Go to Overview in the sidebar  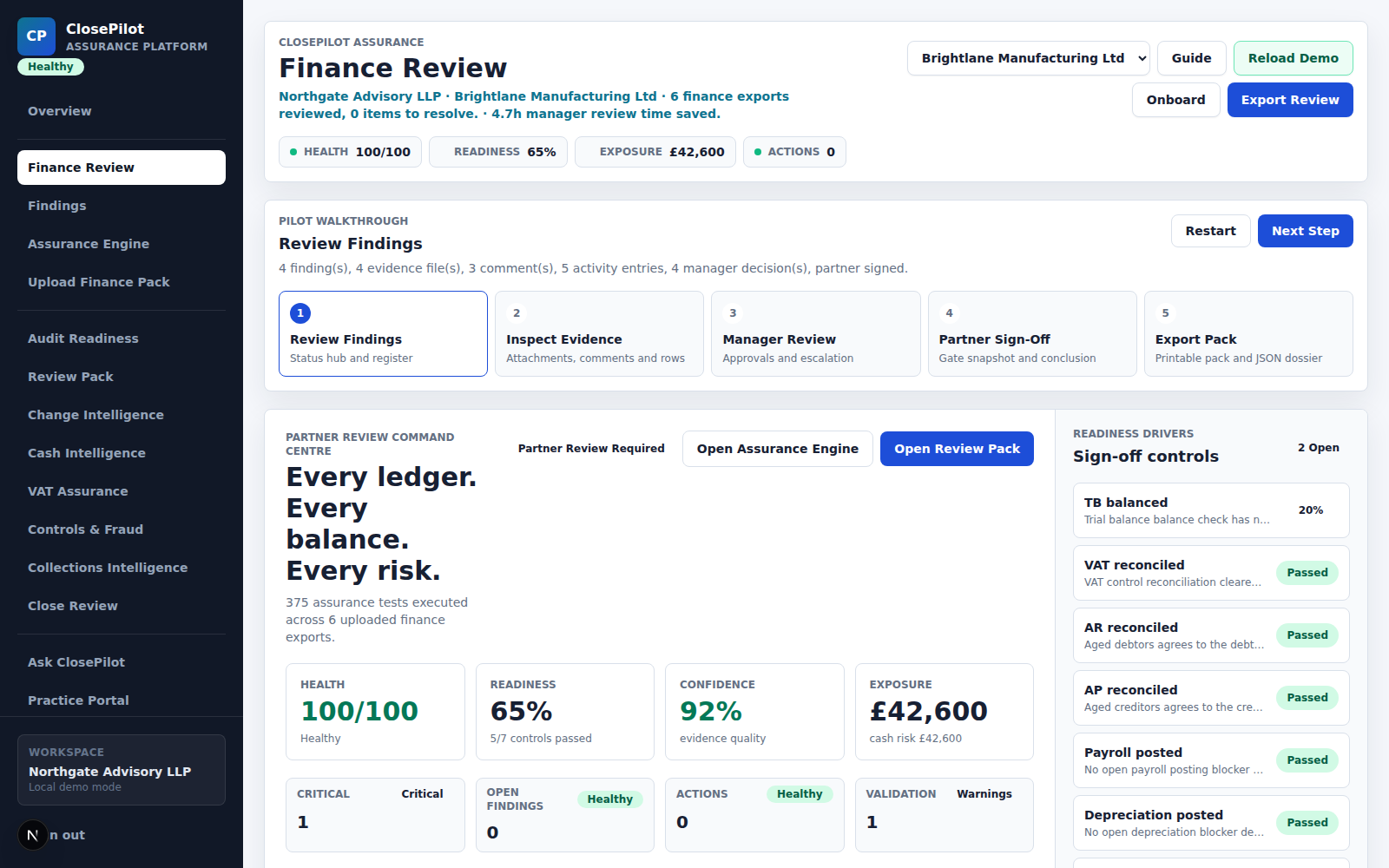click(122, 111)
